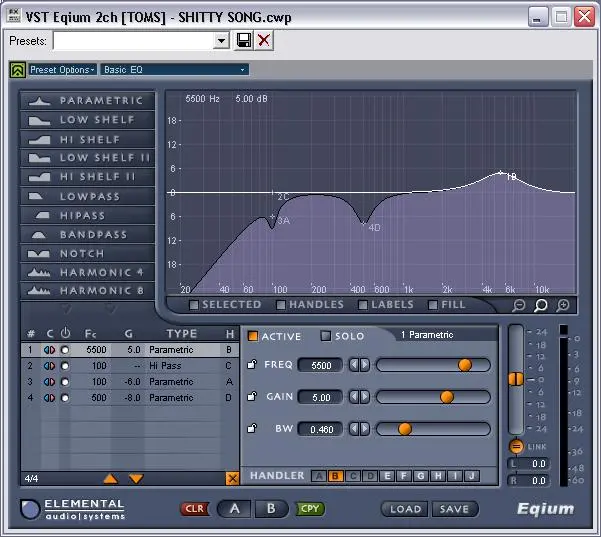
Task: Click the GAIN slider knob
Action: (447, 397)
